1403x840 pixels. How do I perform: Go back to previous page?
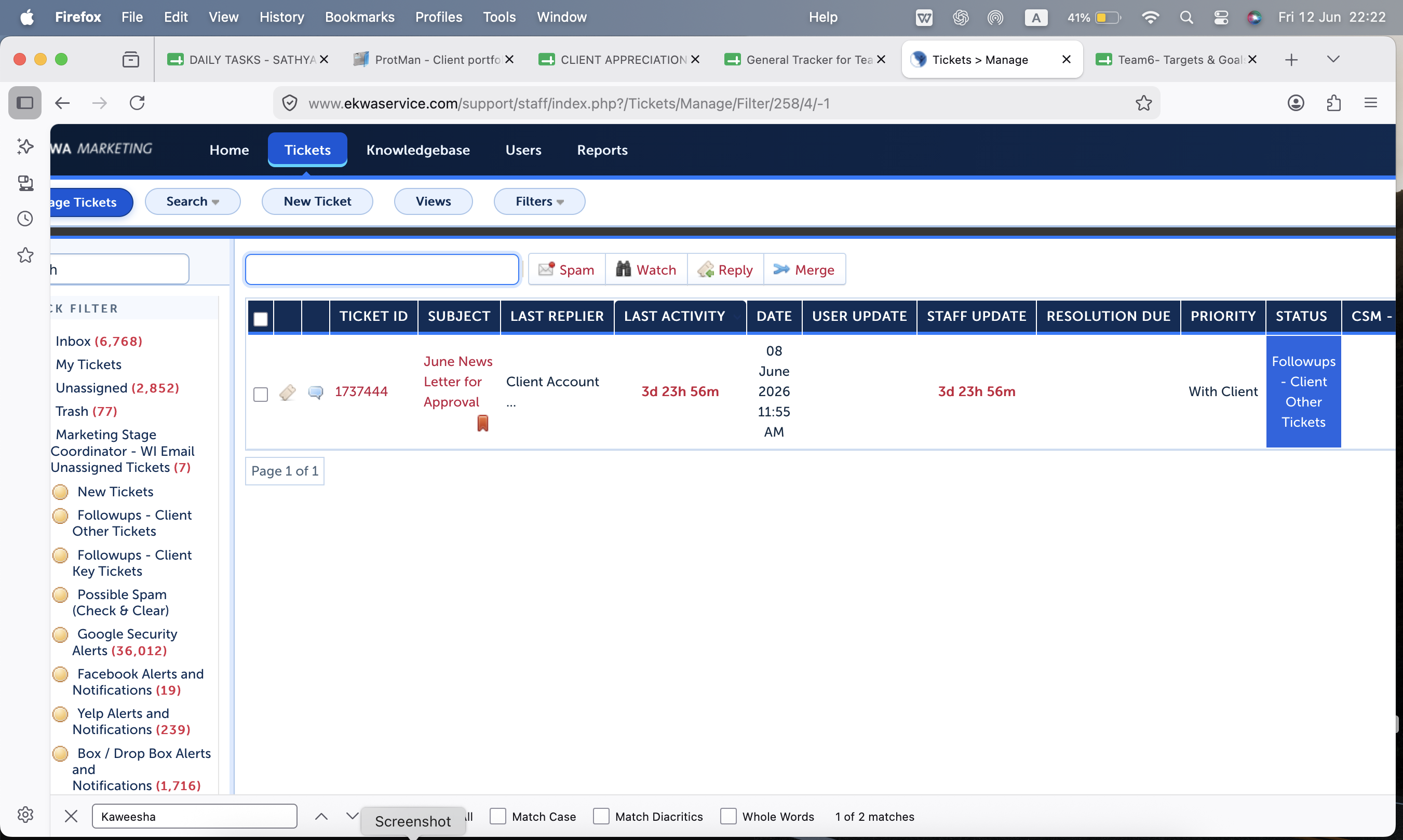(62, 102)
